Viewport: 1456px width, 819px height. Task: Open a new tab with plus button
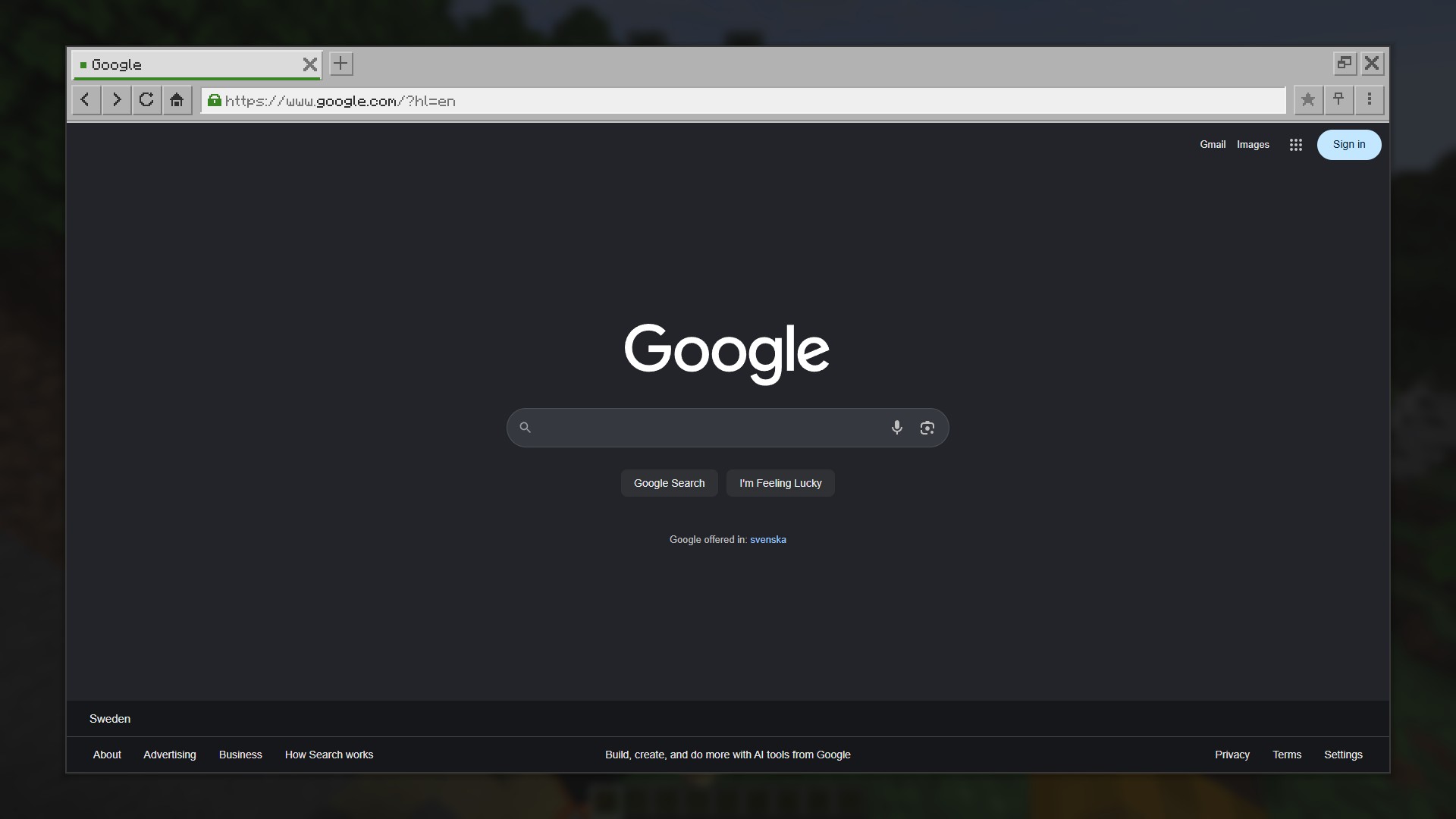pos(341,64)
